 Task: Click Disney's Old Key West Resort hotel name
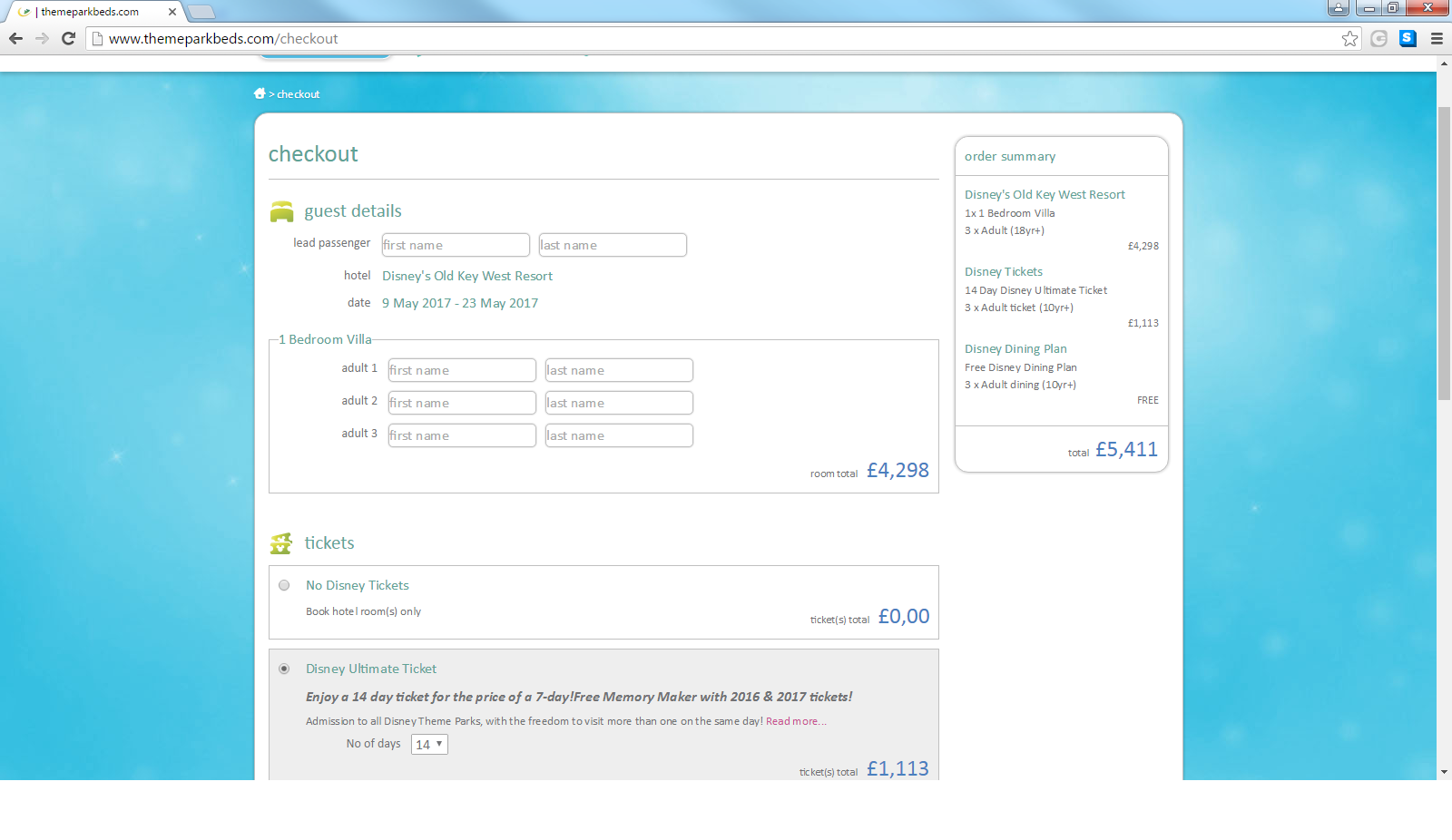[467, 276]
